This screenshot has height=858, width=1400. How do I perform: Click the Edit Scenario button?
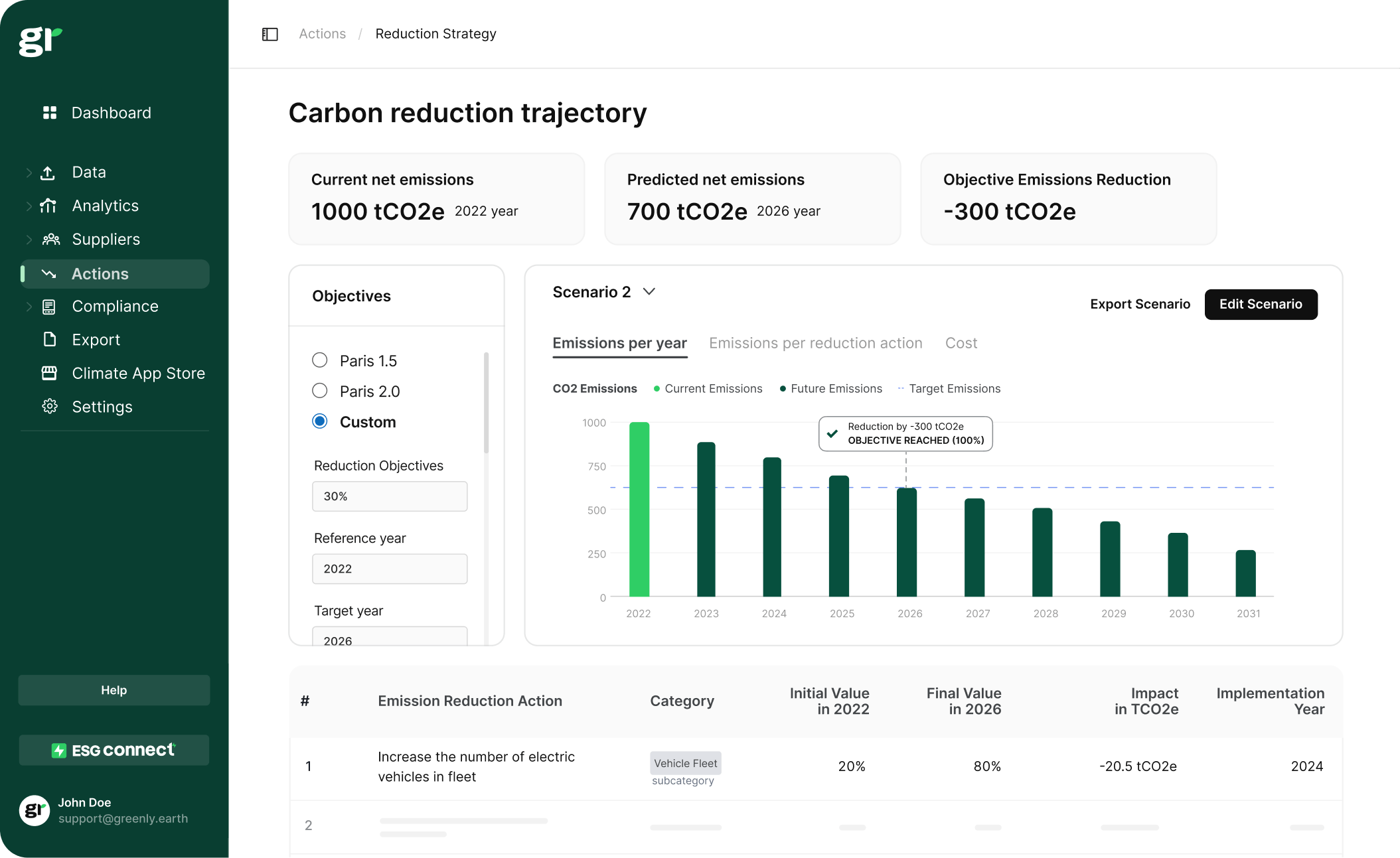(x=1262, y=303)
